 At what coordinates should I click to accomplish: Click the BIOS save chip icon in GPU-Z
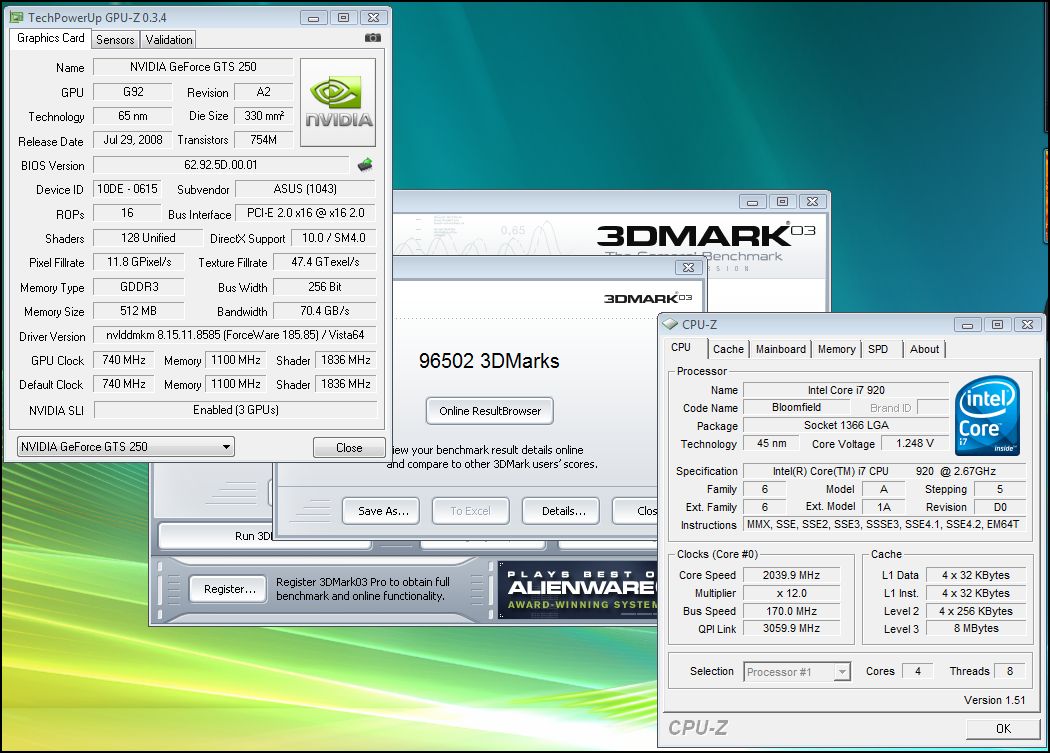click(365, 165)
